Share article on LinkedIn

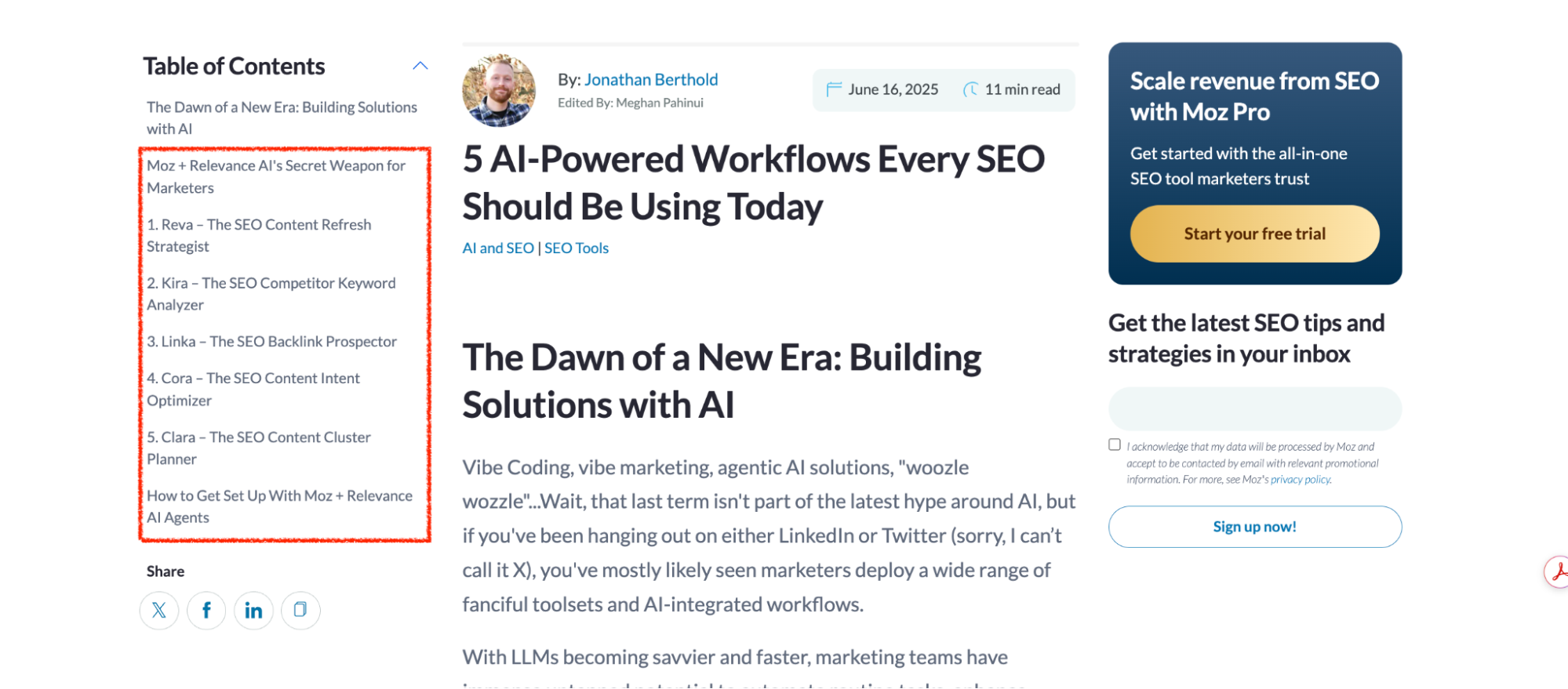[x=253, y=610]
